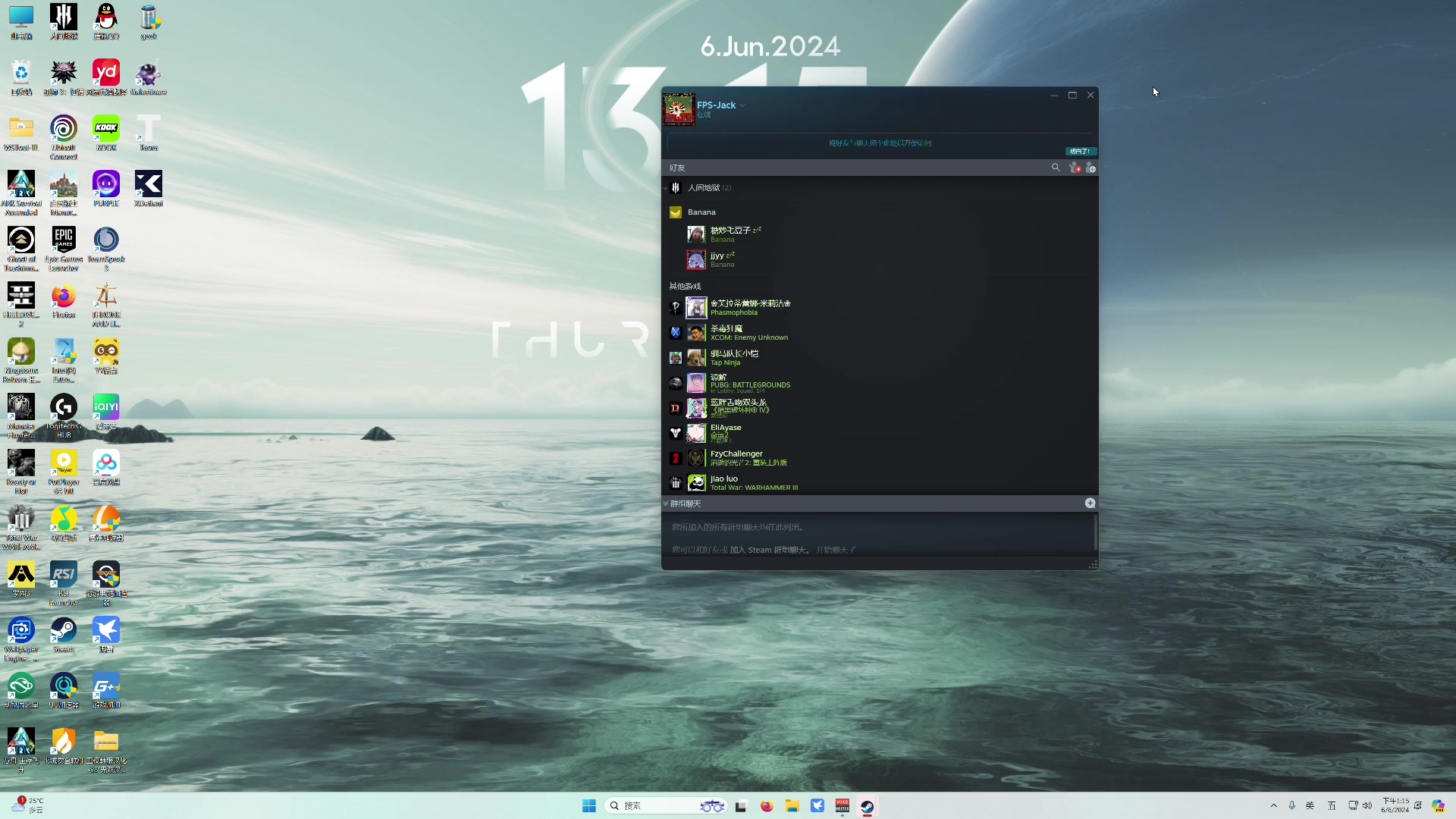Screen dimensions: 1456x819
Task: Select KOOK desktop icon
Action: (106, 133)
